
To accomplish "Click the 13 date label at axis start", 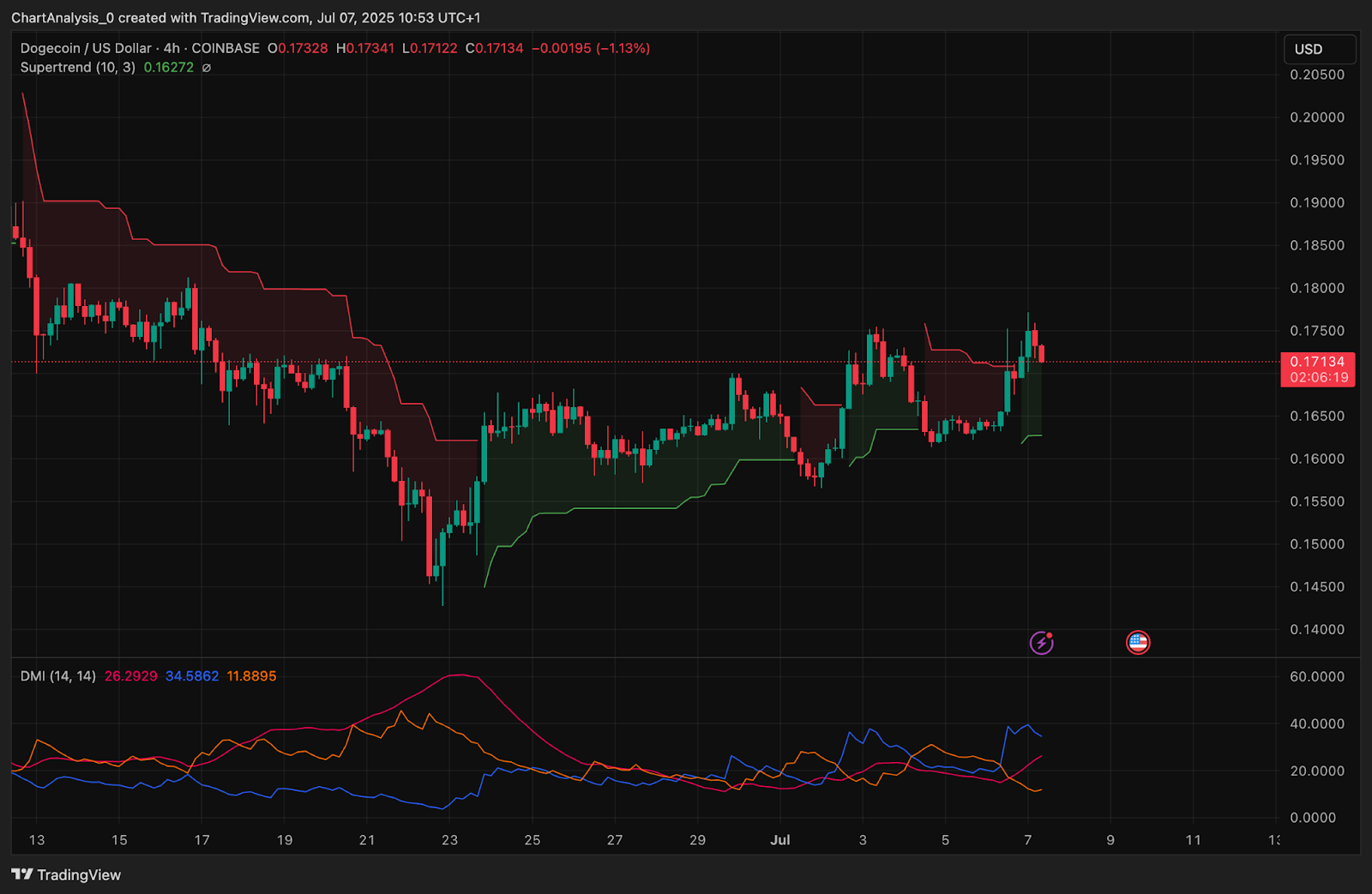I will point(36,840).
